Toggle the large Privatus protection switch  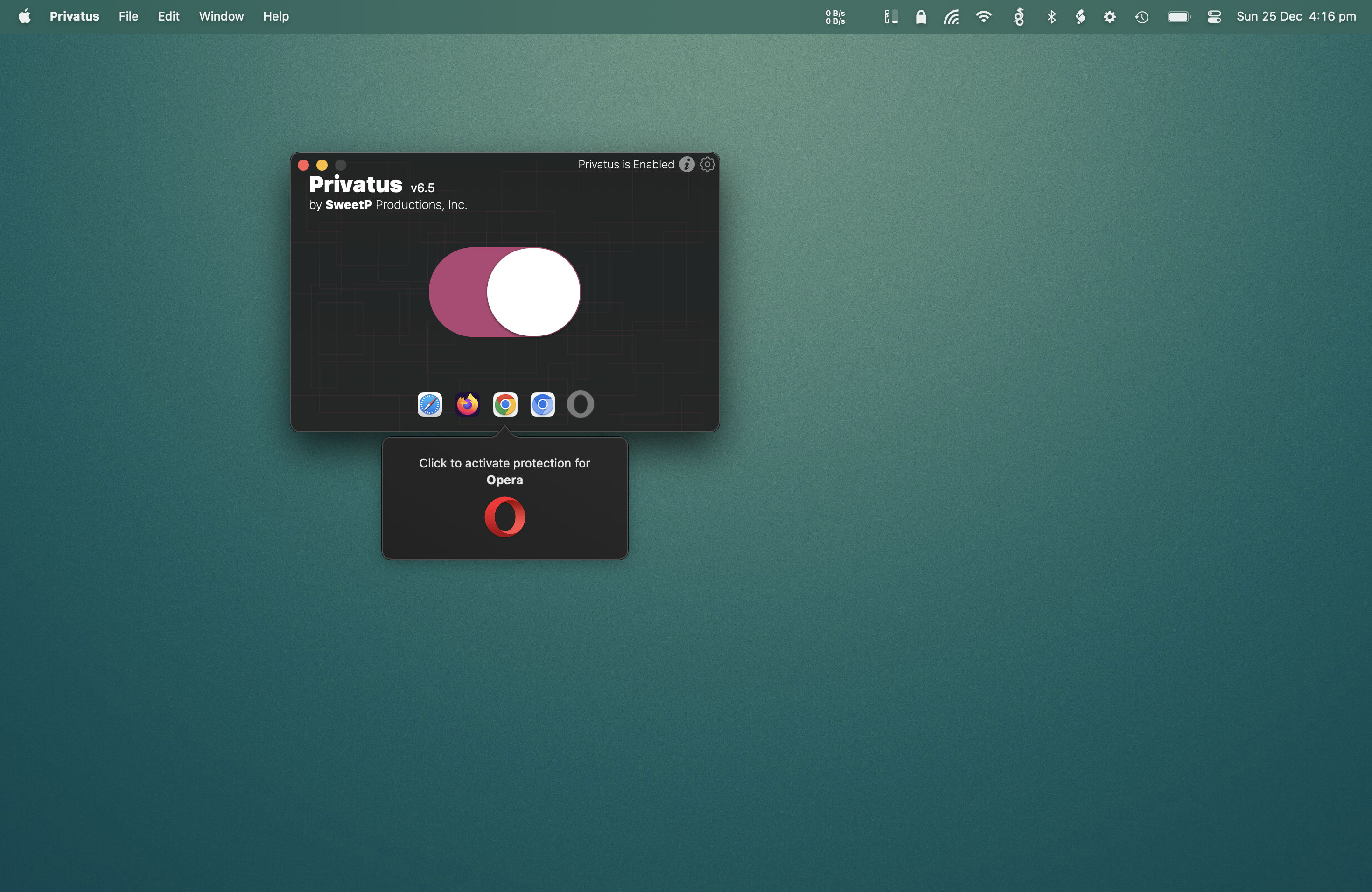504,292
